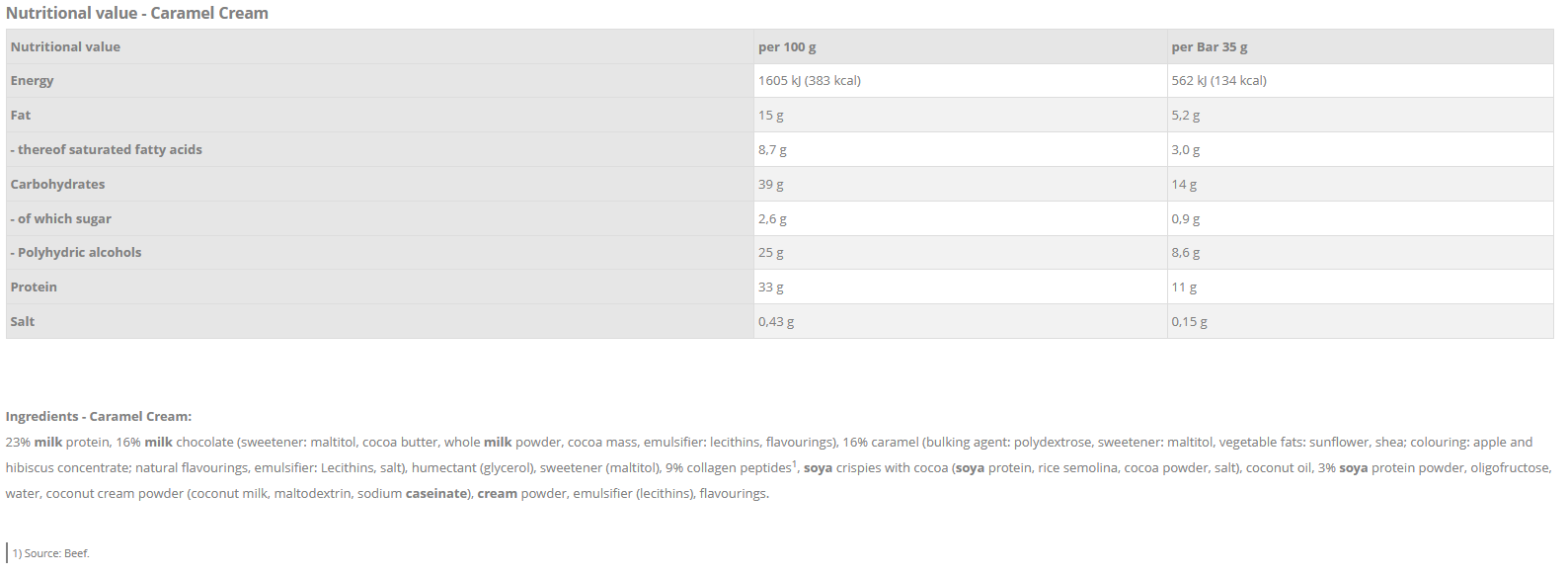1568x575 pixels.
Task: Click the 'Source: Beef.' footnote
Action: 51,553
